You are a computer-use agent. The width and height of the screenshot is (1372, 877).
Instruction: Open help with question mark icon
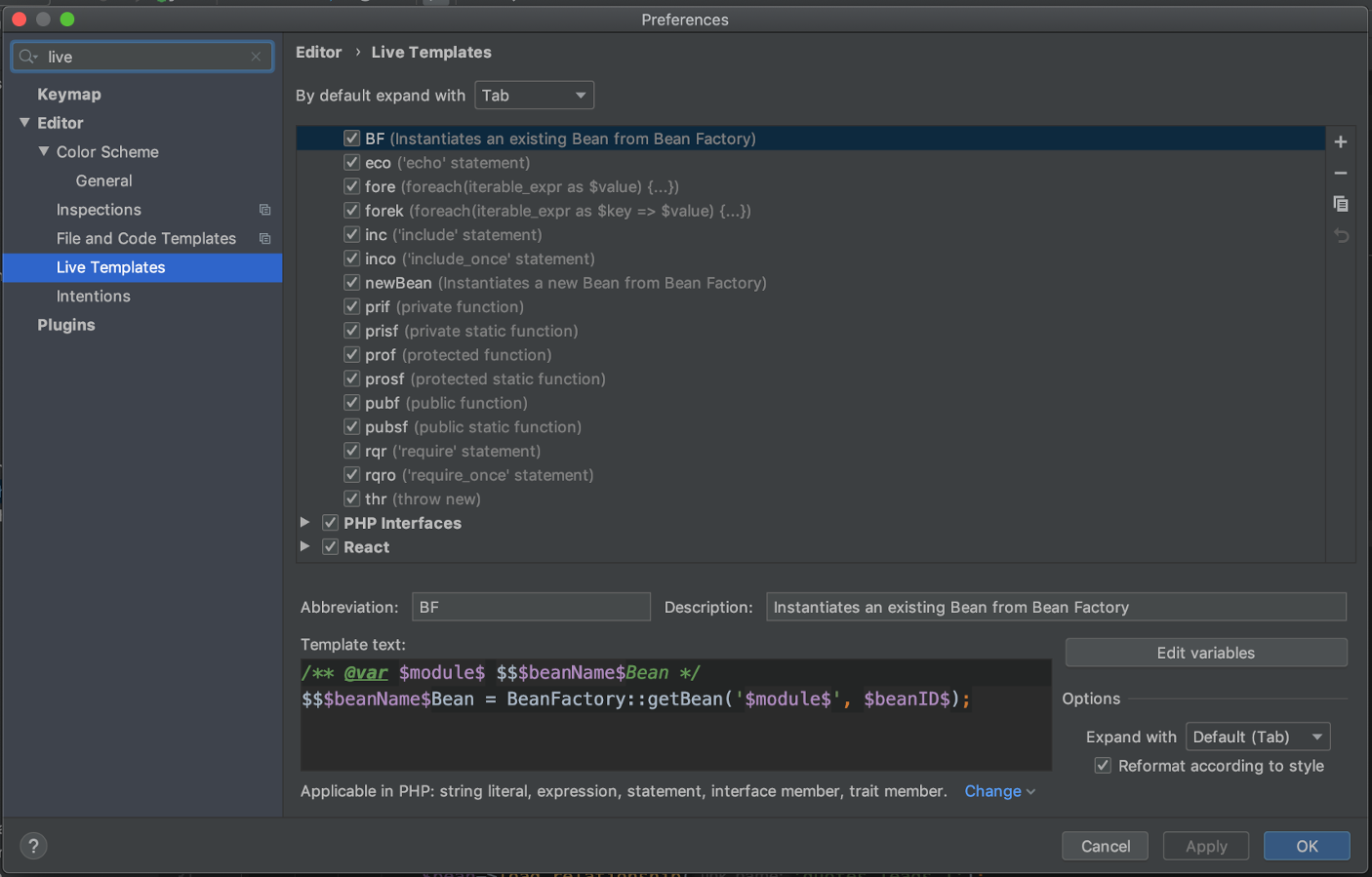(33, 846)
